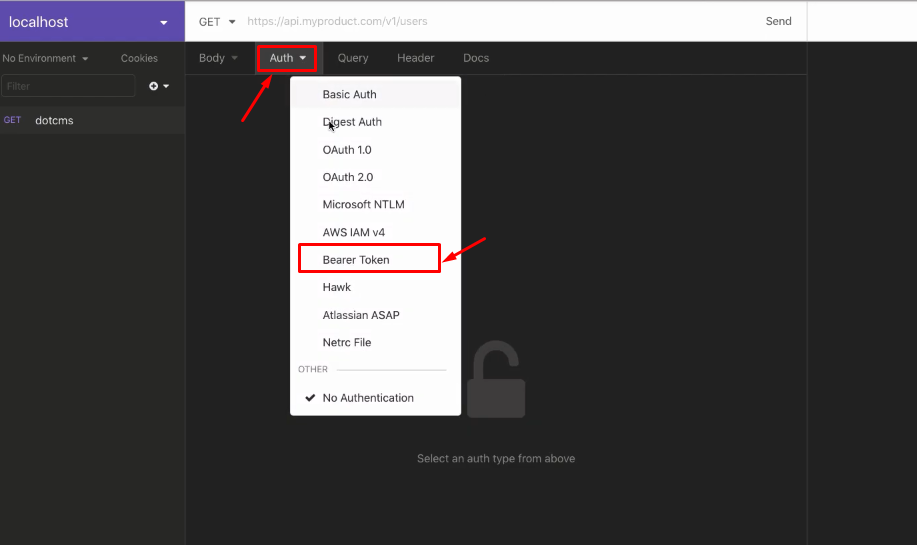Open the localhost workspace dropdown
This screenshot has width=917, height=545.
91,21
